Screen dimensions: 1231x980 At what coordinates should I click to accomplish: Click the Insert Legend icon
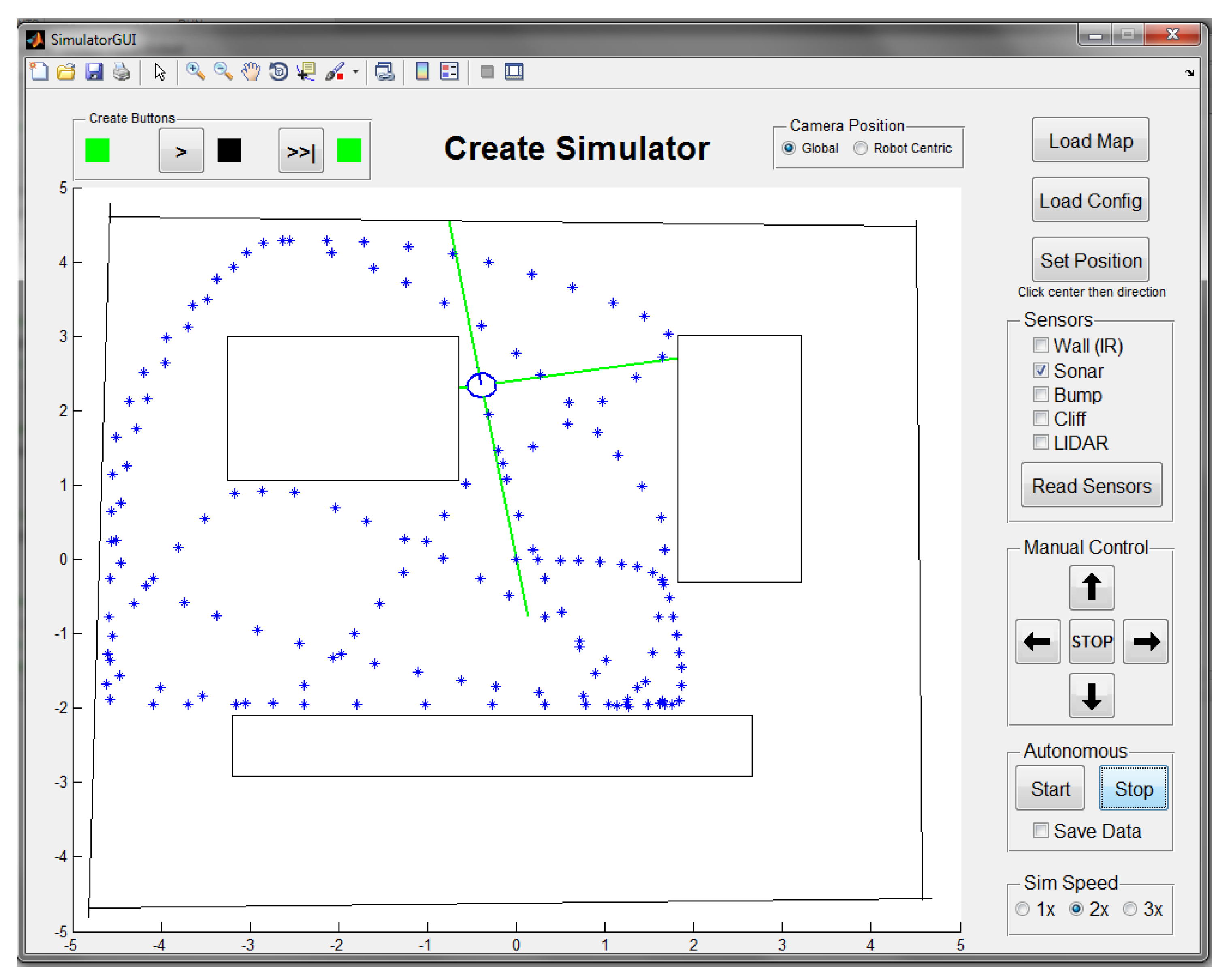coord(449,71)
